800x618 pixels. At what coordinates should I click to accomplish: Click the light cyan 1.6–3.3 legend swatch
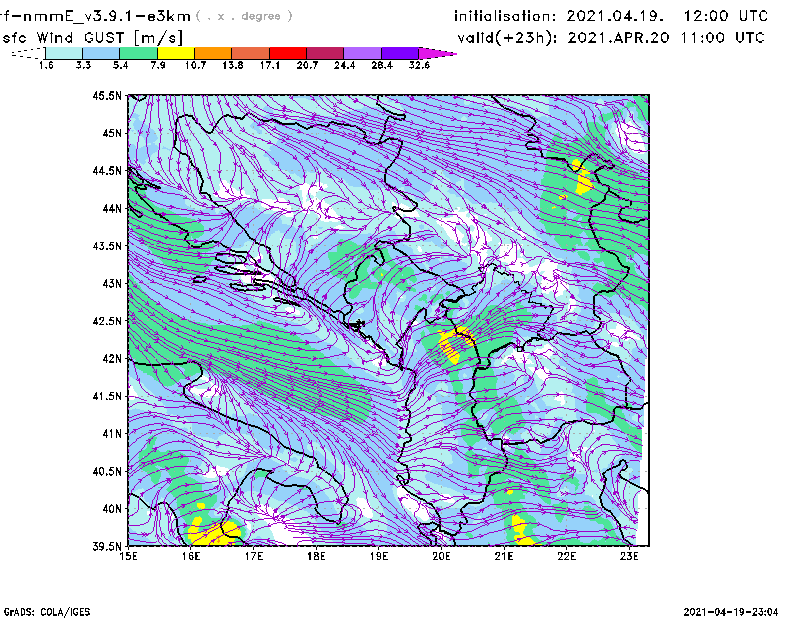coord(64,53)
